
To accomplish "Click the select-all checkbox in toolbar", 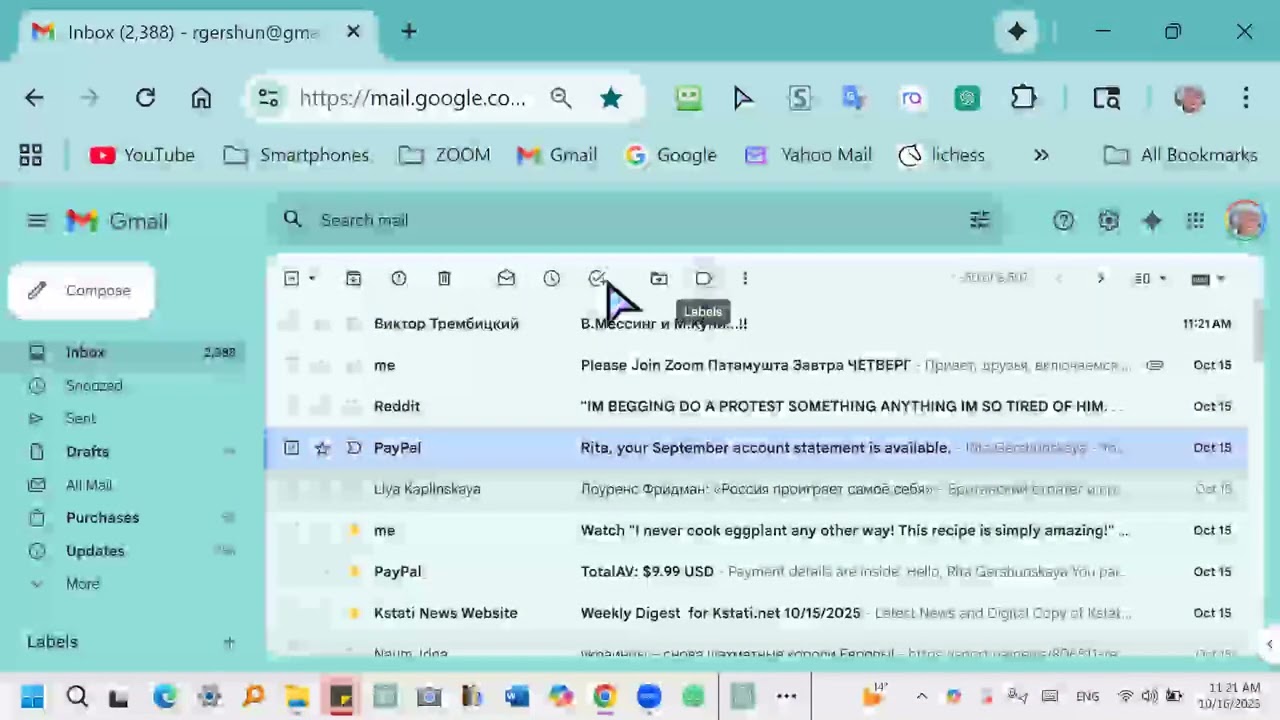I will point(291,279).
